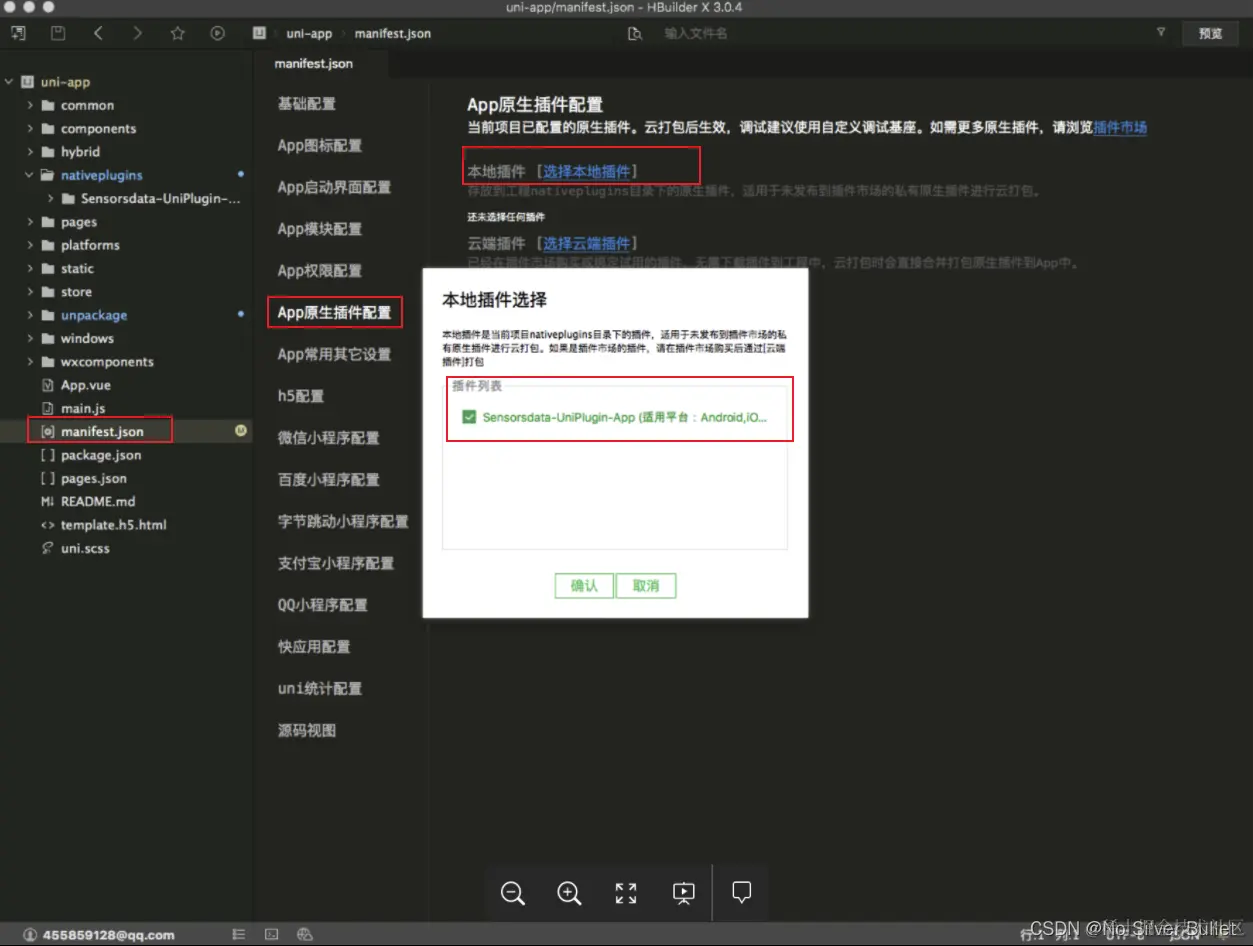Zoom in using the magnifier plus icon
Viewport: 1253px width, 946px height.
(x=568, y=893)
